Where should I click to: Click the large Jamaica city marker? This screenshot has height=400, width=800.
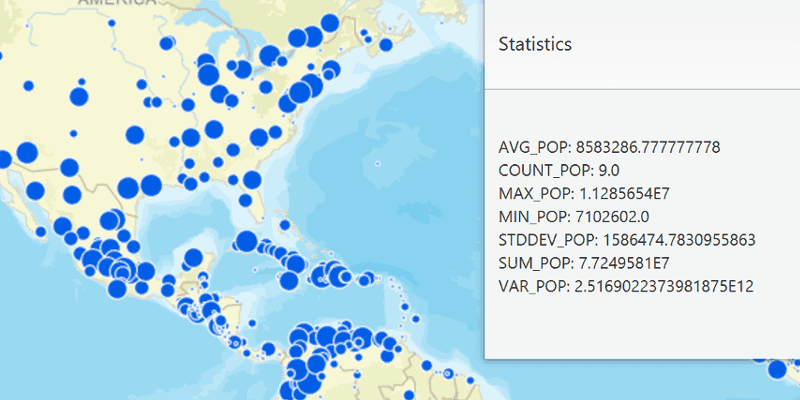tap(289, 280)
